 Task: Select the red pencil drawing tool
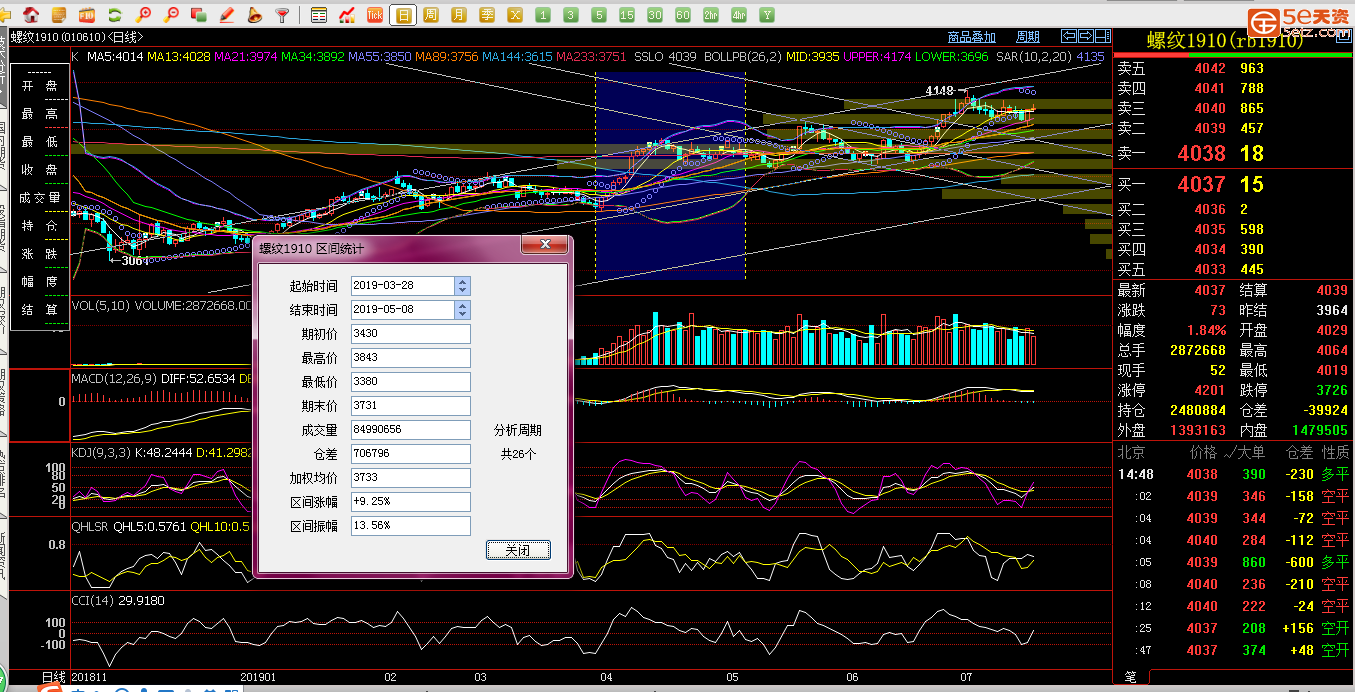(227, 15)
